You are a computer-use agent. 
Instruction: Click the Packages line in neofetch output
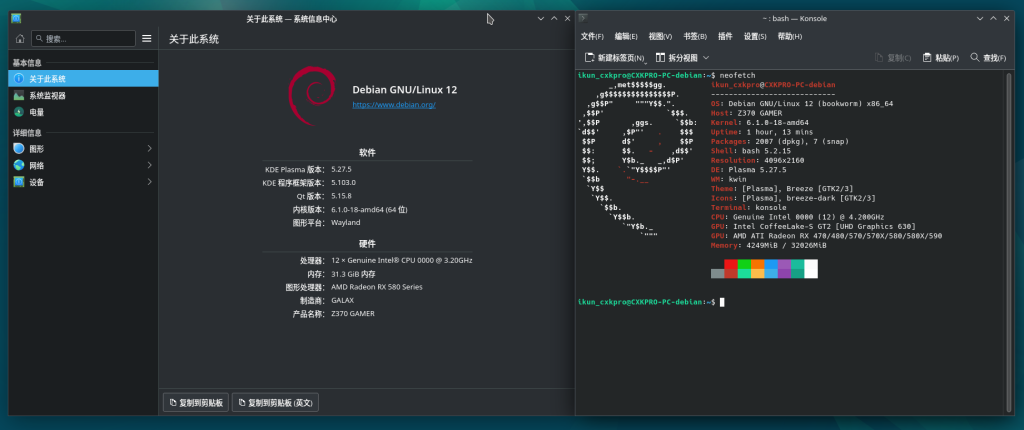pyautogui.click(x=778, y=141)
